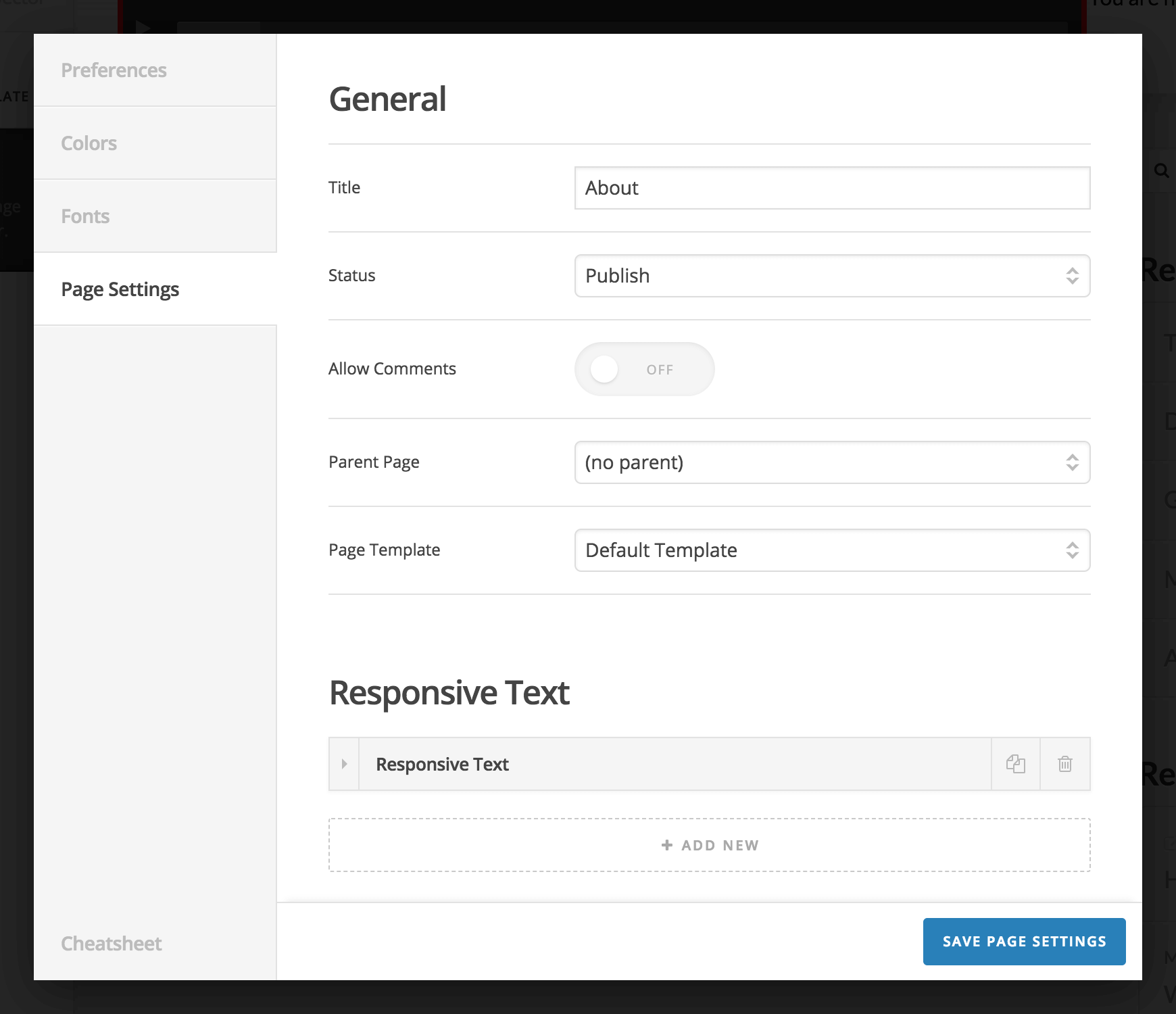Screen dimensions: 1176x1014
Task: Click the stepper arrows on Status field
Action: point(1072,276)
